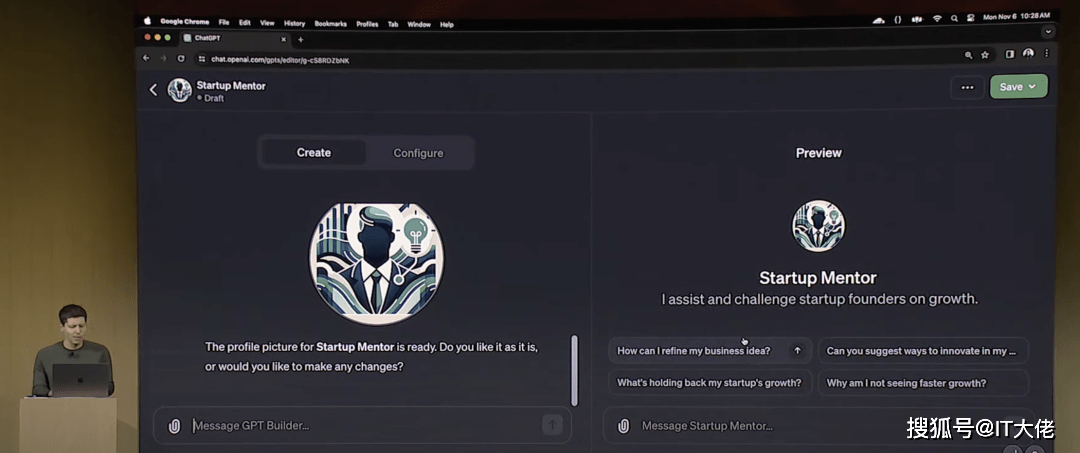Select 'How can I refine my business idea?' prompt

tap(709, 350)
